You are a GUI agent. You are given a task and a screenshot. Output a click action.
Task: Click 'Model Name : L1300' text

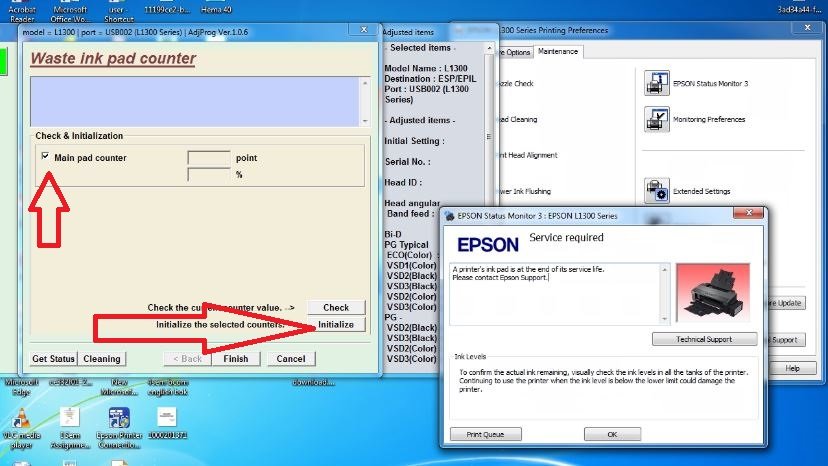(426, 68)
